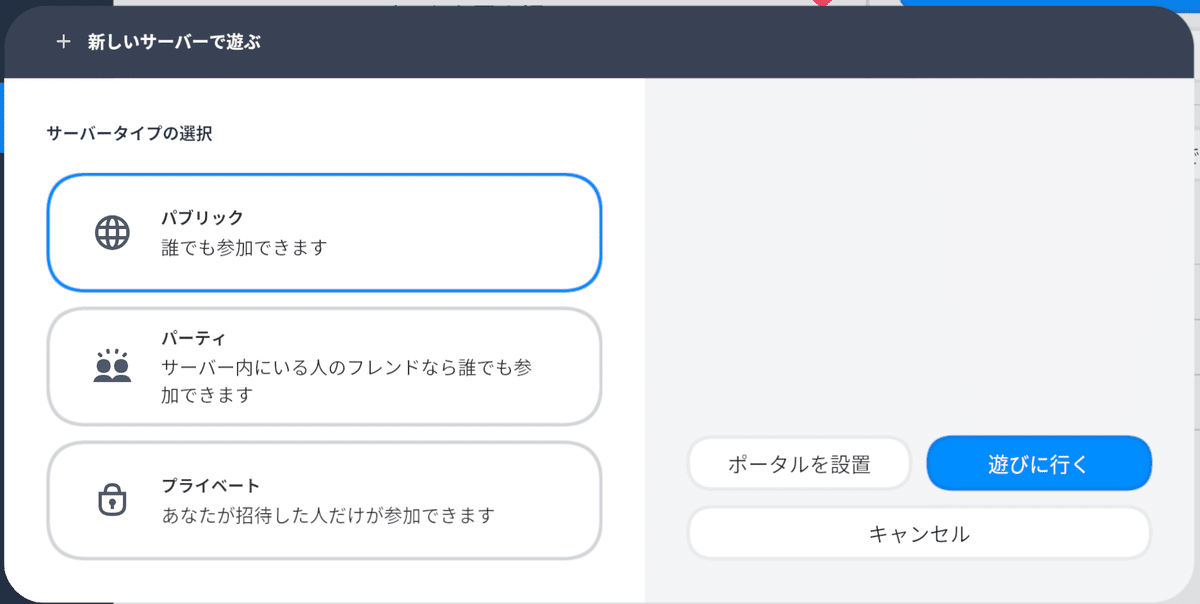The width and height of the screenshot is (1200, 604).
Task: Click the plus icon in header
Action: click(x=64, y=42)
